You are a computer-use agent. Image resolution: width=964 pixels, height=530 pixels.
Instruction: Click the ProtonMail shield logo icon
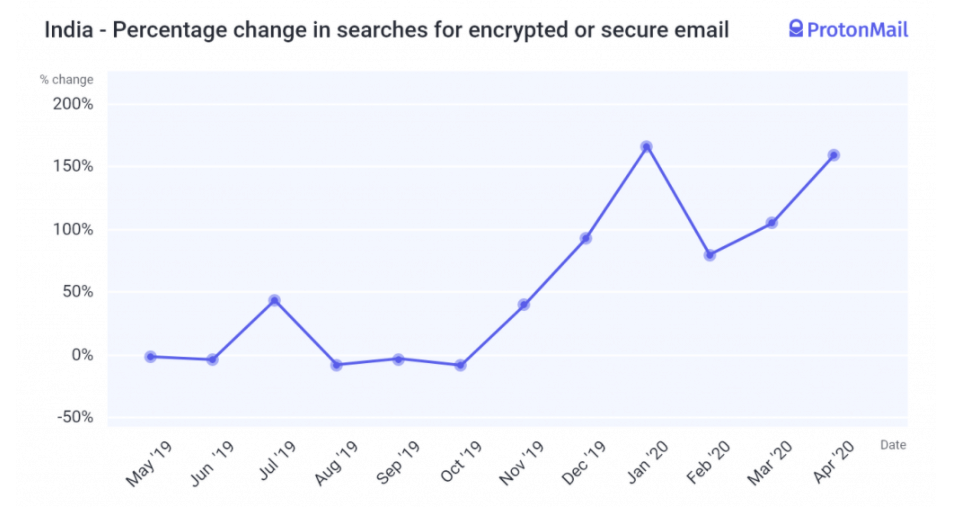(795, 29)
